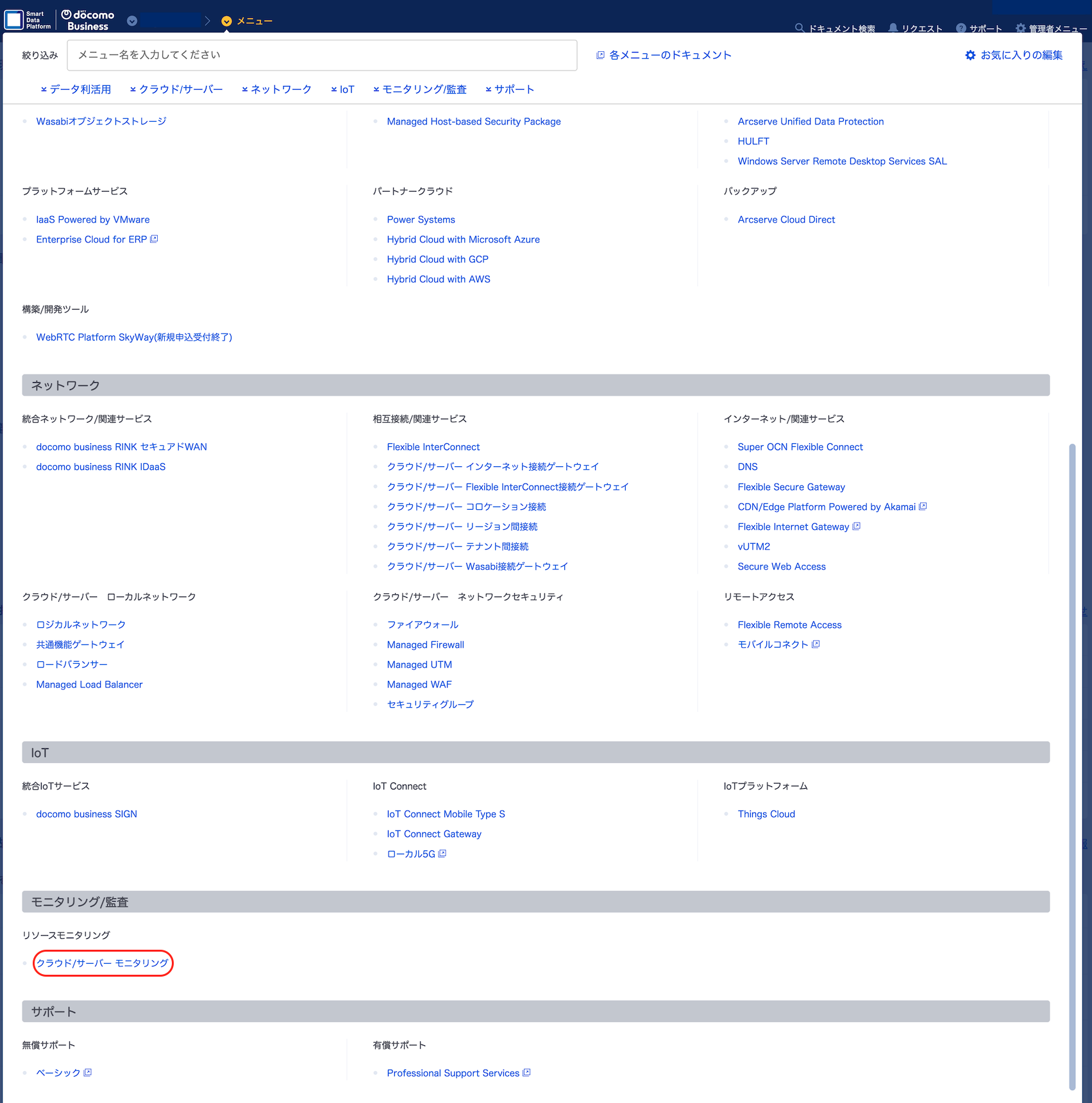
Task: Open 共通機能ゲートウェイ
Action: tap(80, 644)
